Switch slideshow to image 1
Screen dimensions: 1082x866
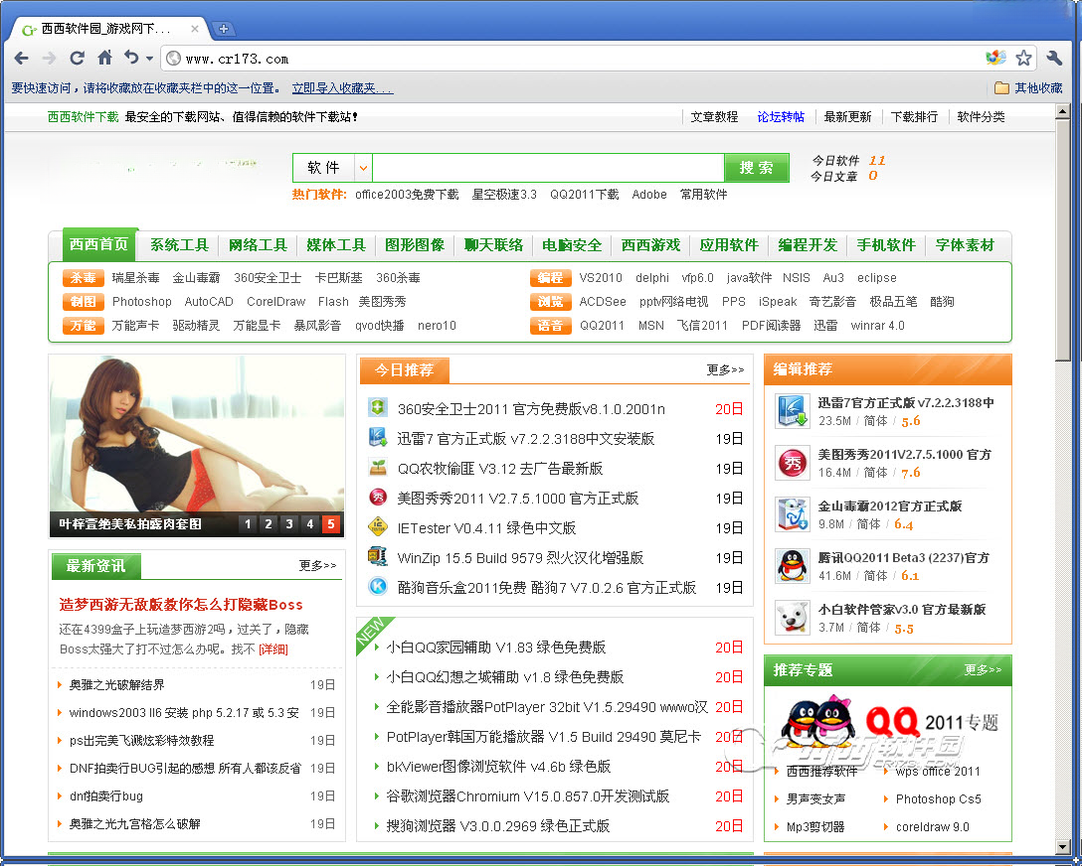point(247,524)
